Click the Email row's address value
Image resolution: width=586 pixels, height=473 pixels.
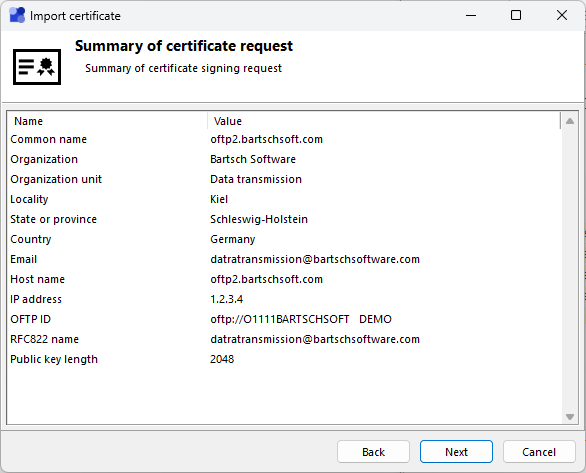pyautogui.click(x=315, y=259)
